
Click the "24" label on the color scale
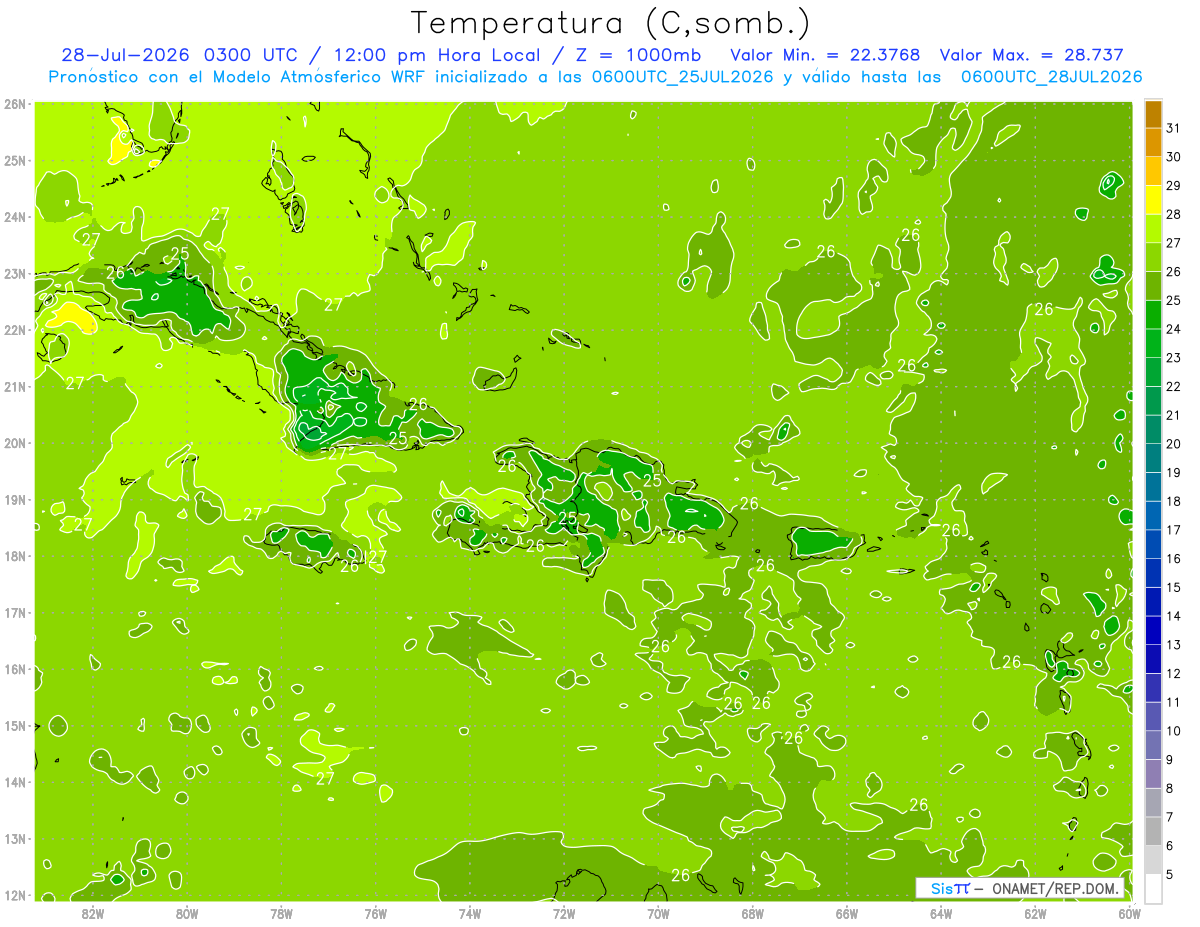pos(1174,329)
